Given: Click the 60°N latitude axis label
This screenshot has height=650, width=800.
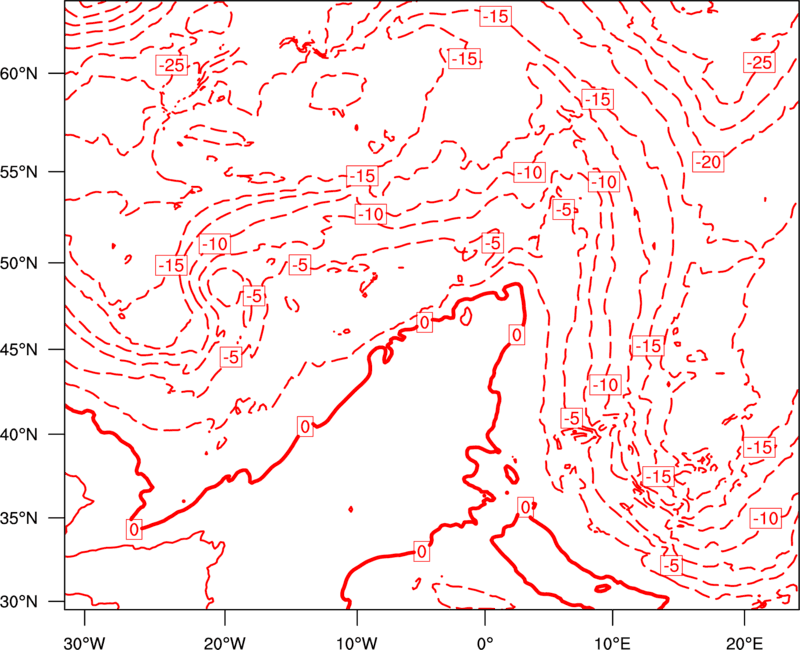Looking at the screenshot, I should 19,73.
